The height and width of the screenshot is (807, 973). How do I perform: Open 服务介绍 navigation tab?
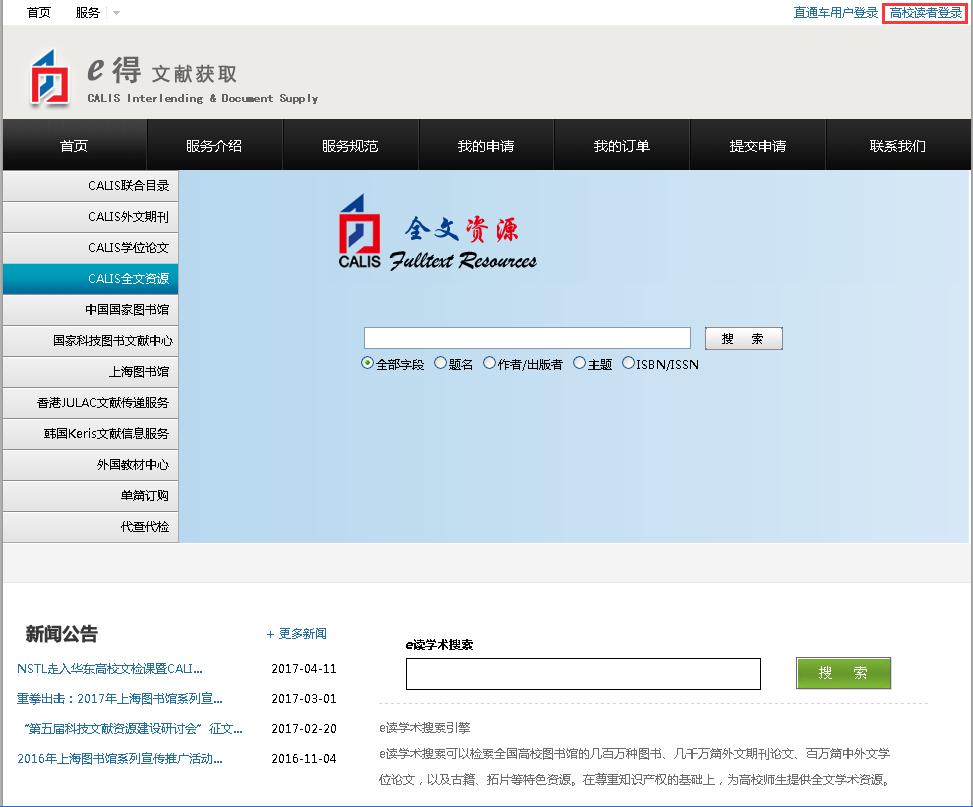click(214, 145)
